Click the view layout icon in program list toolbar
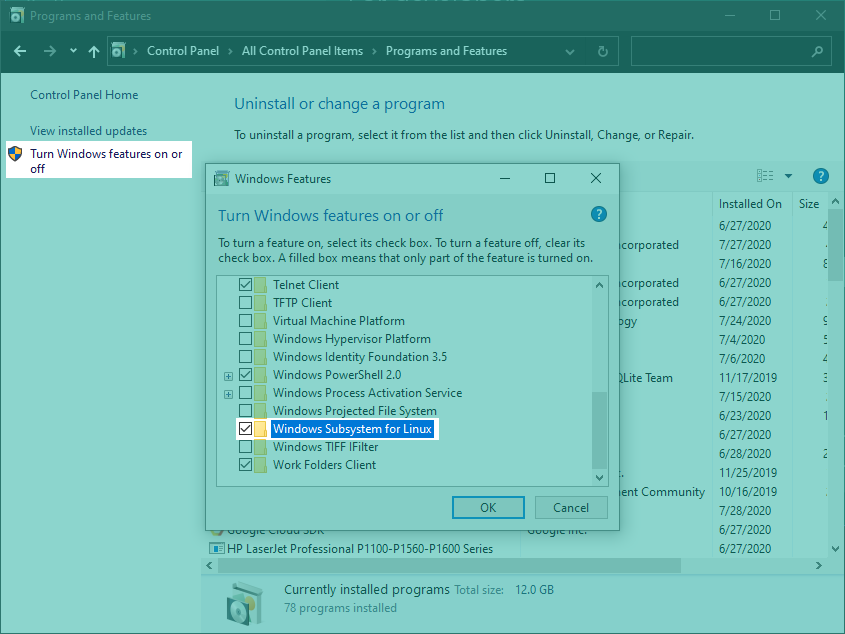Viewport: 845px width, 634px height. [x=765, y=176]
